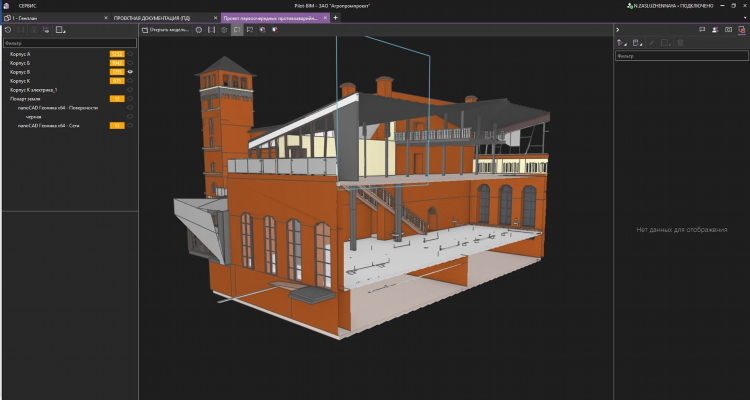Click the first greyed-out icon right of the history clock
This screenshot has width=750, height=400.
coord(21,30)
